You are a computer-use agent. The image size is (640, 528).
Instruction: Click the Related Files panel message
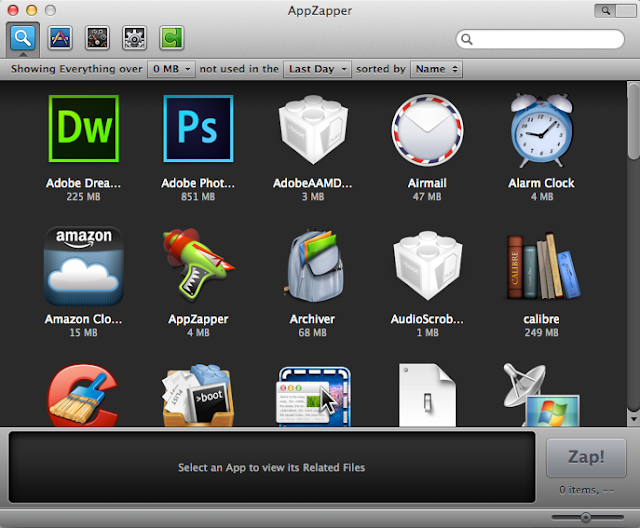[271, 468]
